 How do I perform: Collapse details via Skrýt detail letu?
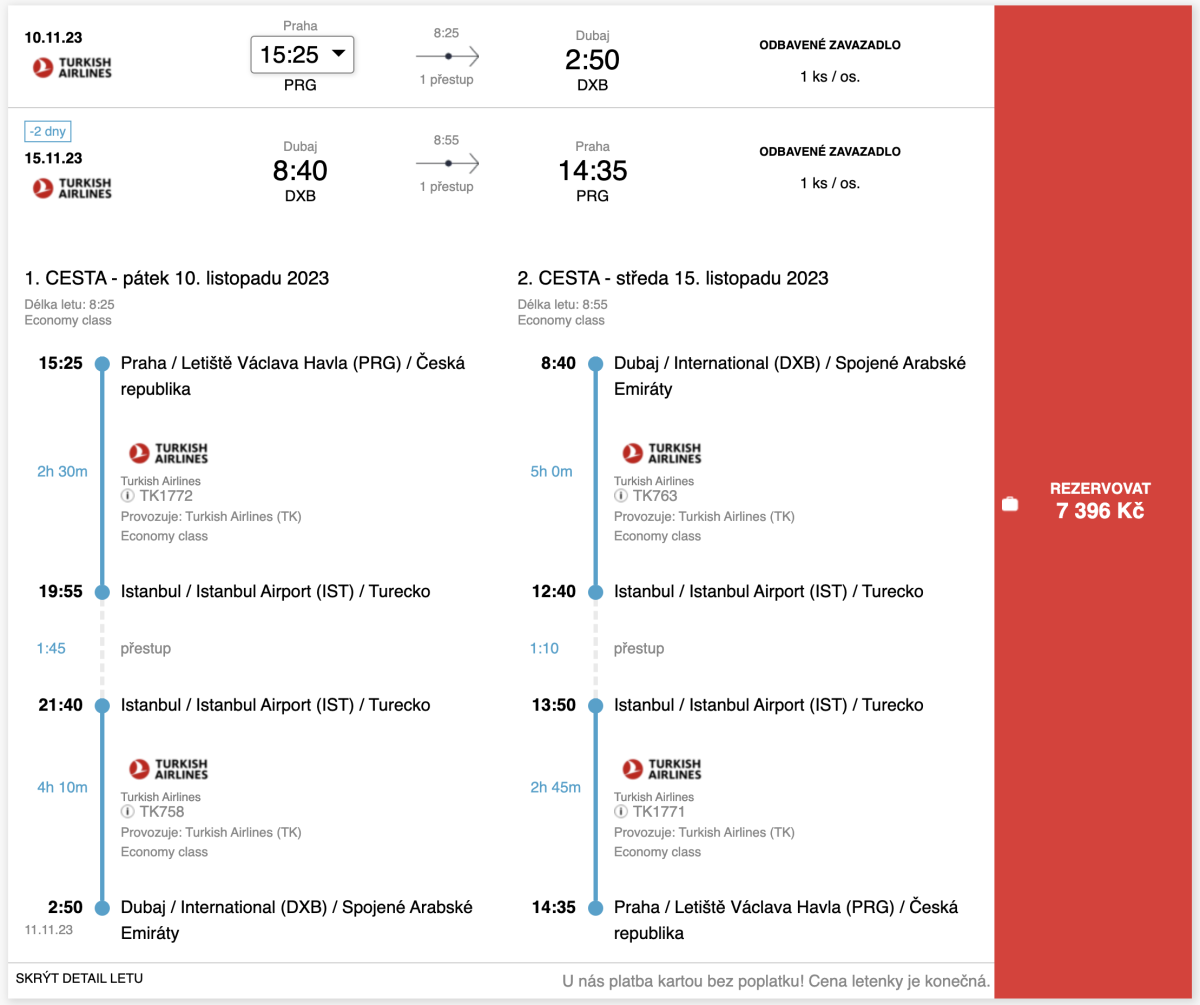pyautogui.click(x=79, y=978)
